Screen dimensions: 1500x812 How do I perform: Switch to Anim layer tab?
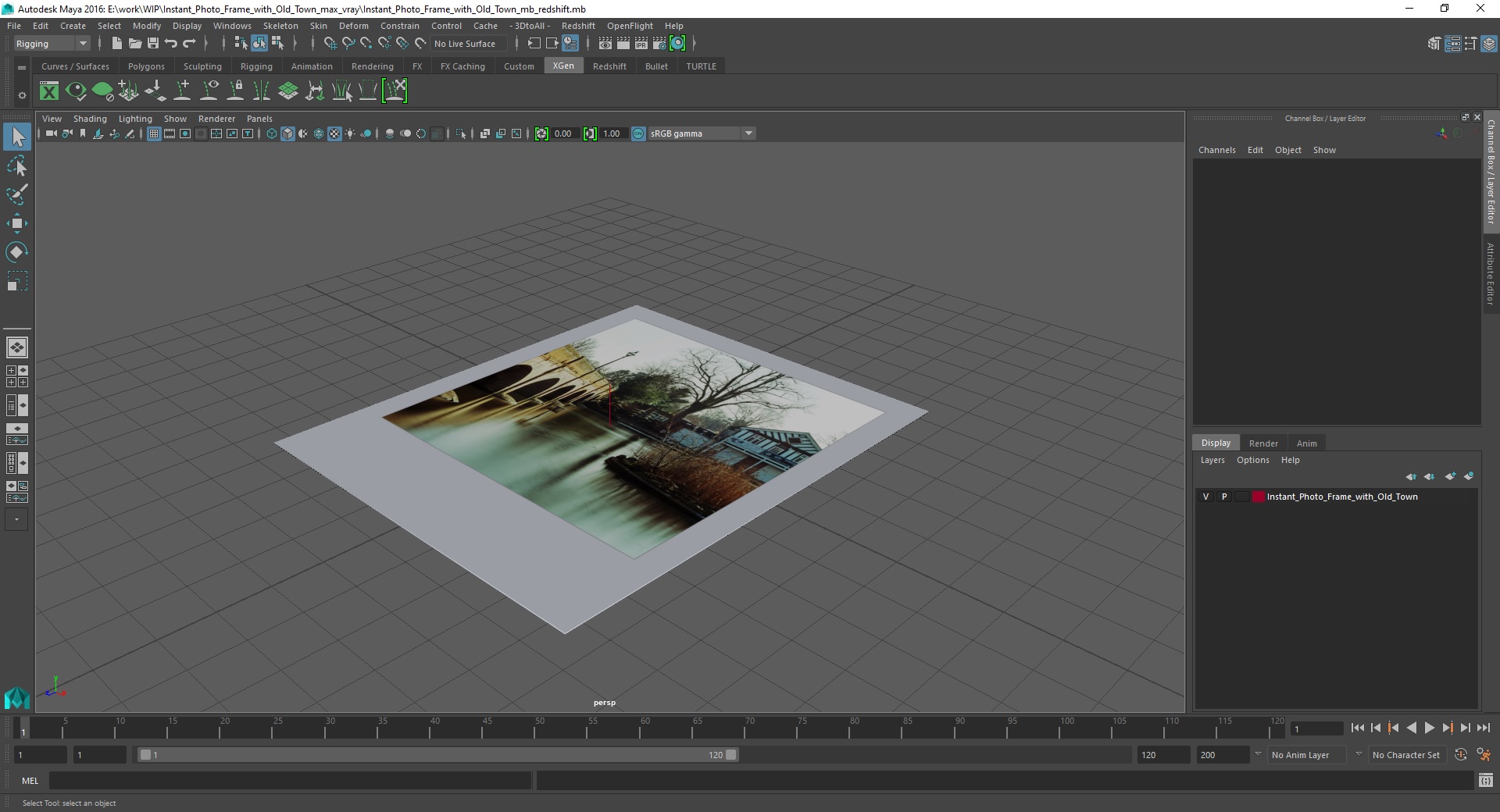(1306, 443)
